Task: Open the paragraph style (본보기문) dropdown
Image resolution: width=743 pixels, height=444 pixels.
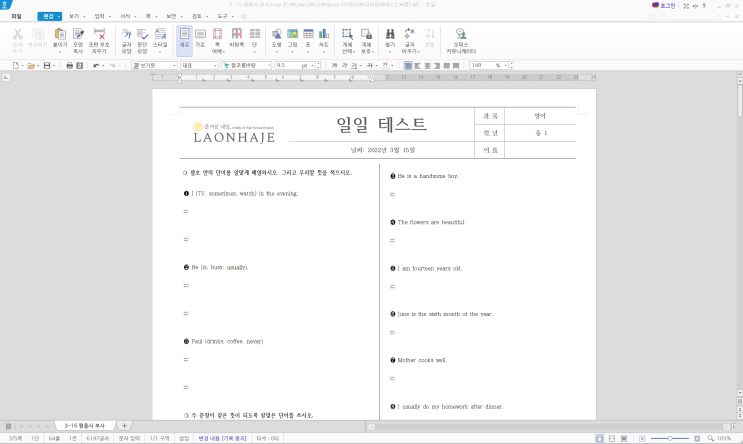Action: click(174, 65)
